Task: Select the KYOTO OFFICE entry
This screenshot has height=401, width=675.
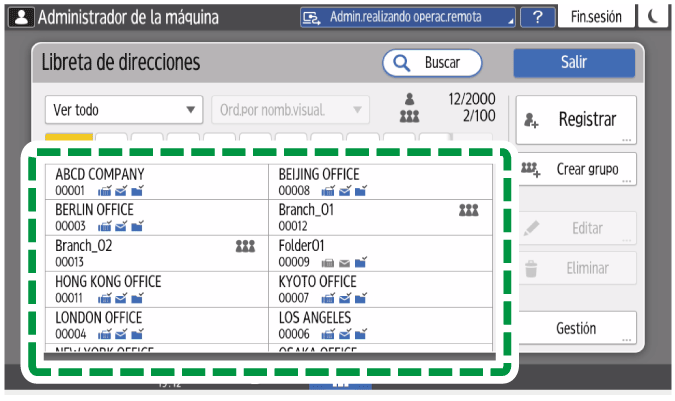Action: coord(380,289)
